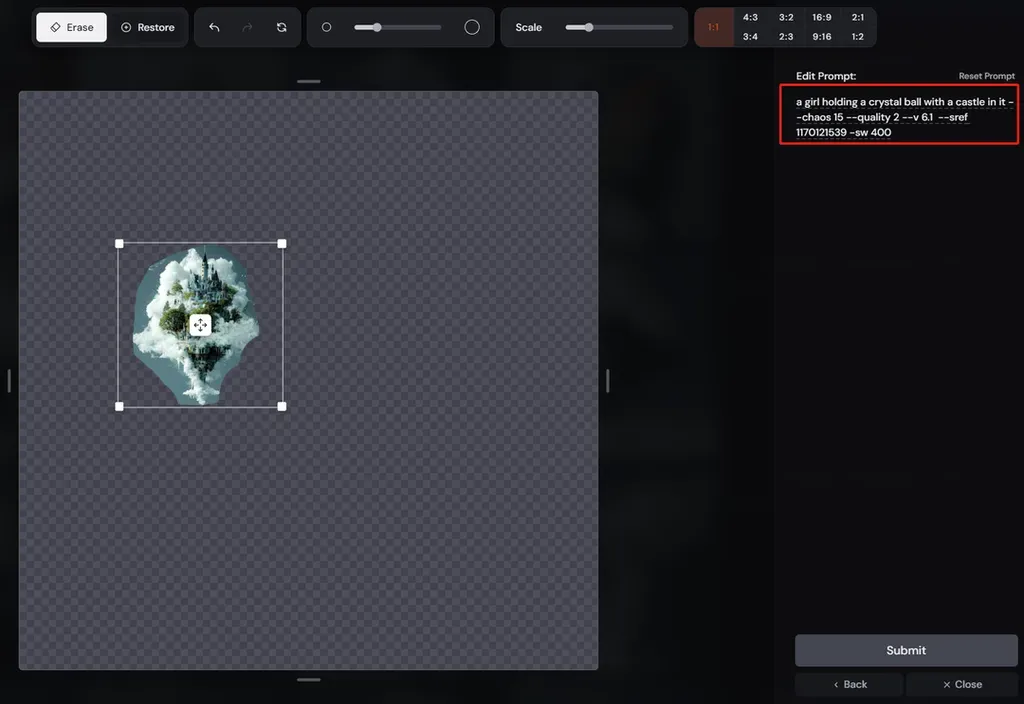Pick the 9:16 aspect ratio
1024x704 pixels.
coord(822,37)
